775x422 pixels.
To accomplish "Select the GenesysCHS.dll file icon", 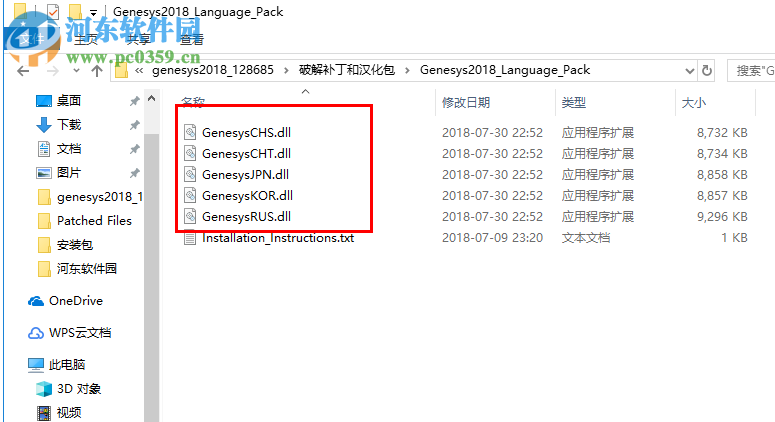I will [190, 132].
